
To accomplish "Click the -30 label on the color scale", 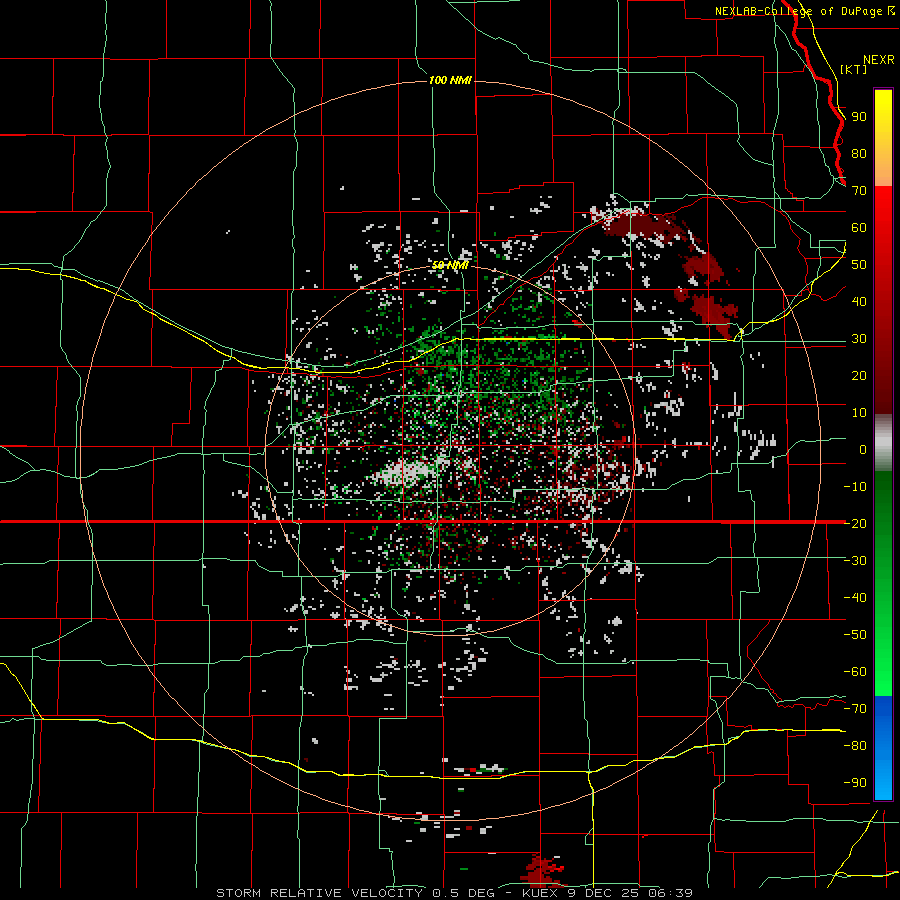I will tap(855, 561).
